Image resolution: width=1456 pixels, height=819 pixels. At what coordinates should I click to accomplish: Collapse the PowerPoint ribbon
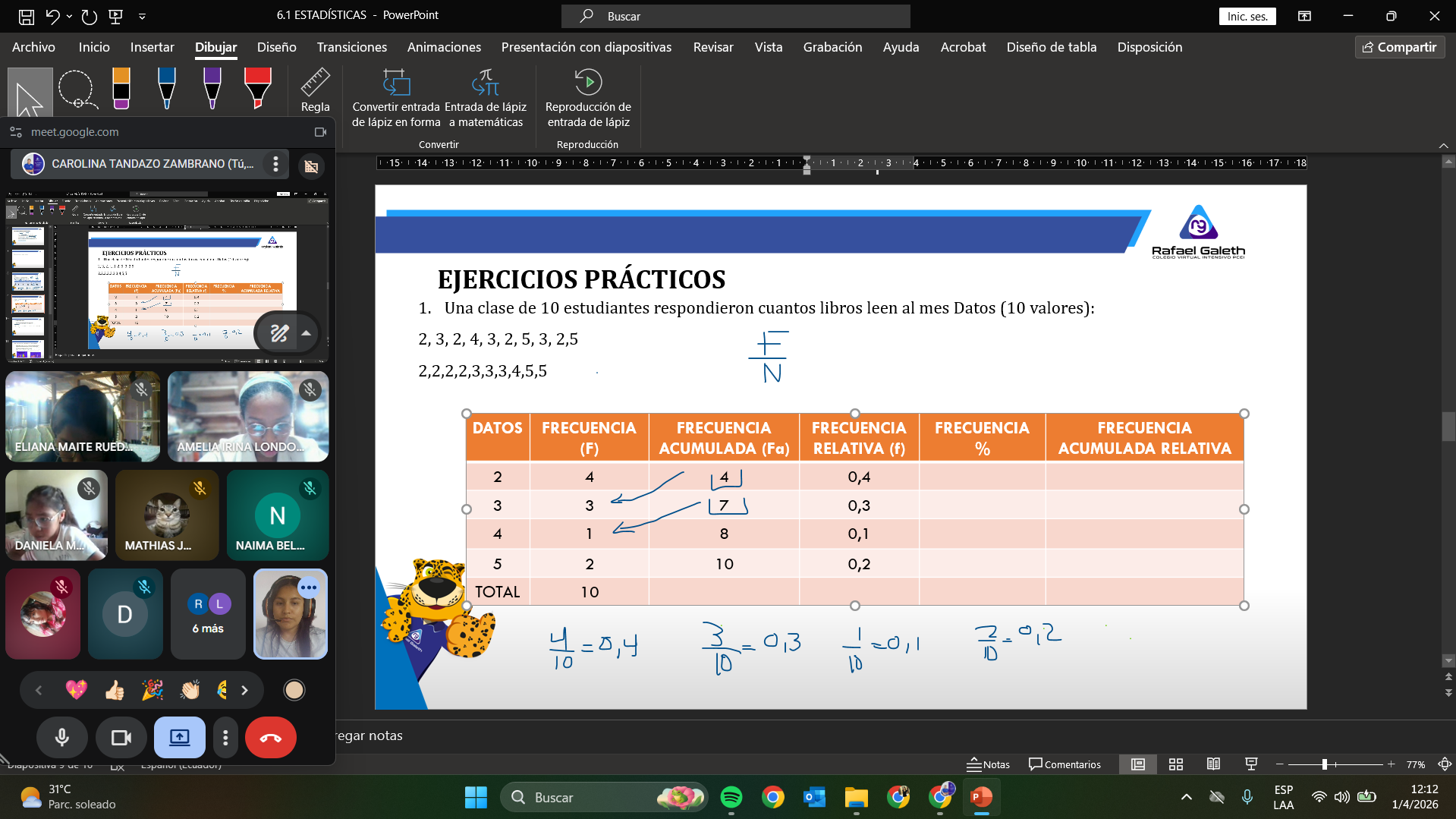pyautogui.click(x=1443, y=145)
